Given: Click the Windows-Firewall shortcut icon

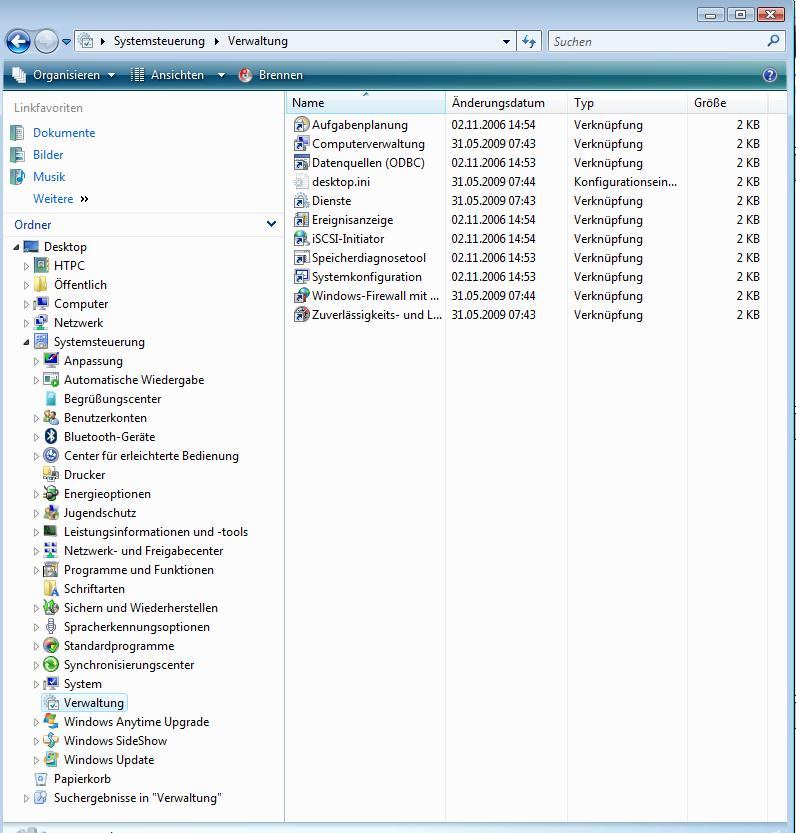Looking at the screenshot, I should pos(301,295).
